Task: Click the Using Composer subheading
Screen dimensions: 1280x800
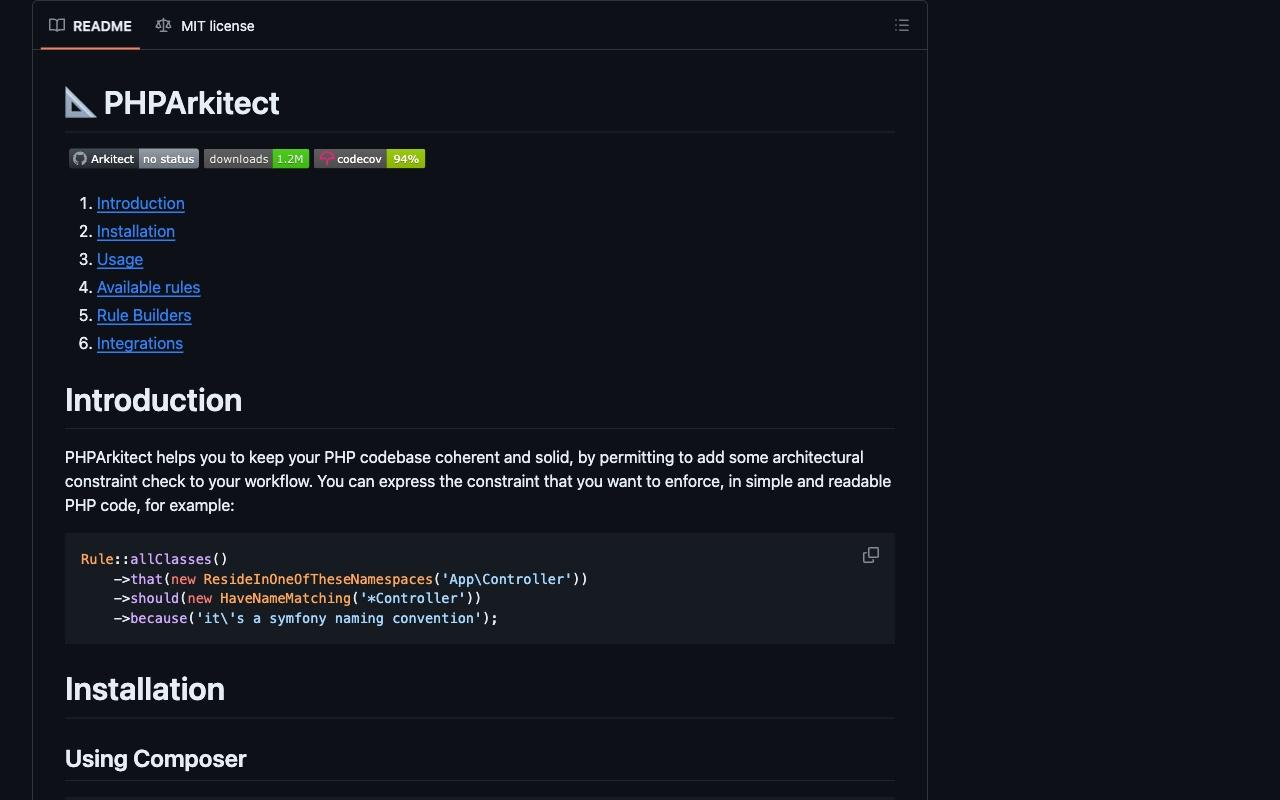Action: 156,758
